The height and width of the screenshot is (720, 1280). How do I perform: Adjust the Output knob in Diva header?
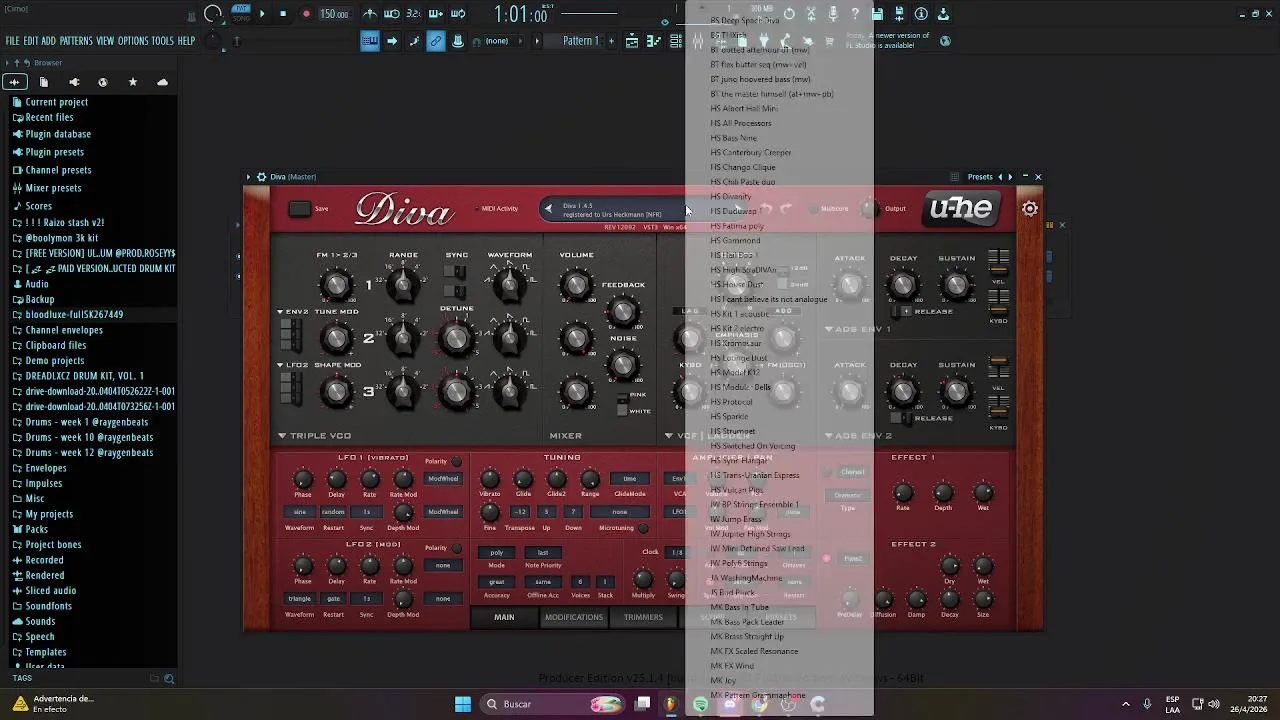pyautogui.click(x=870, y=209)
